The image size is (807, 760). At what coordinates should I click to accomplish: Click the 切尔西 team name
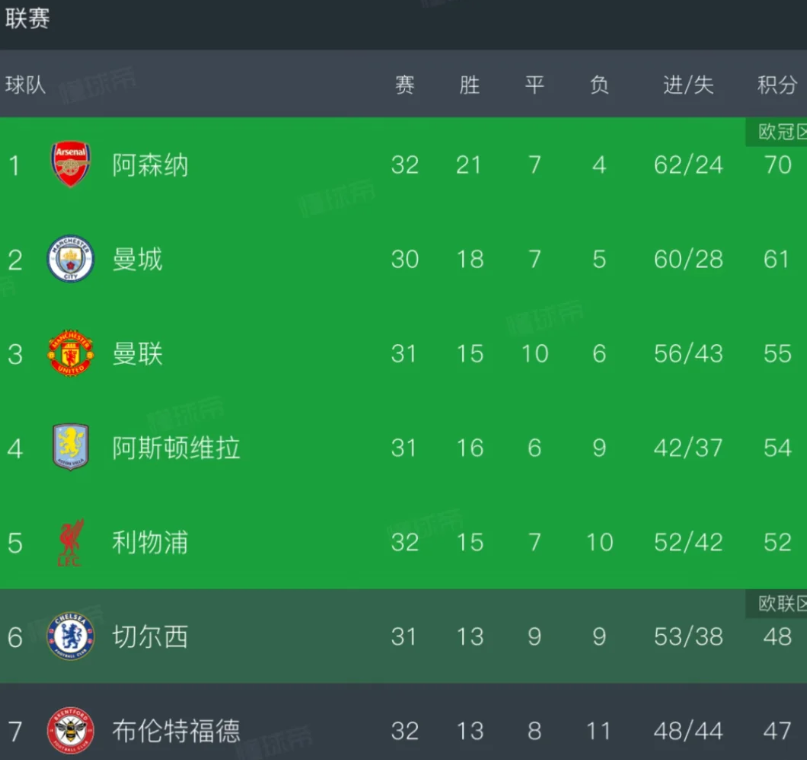150,637
